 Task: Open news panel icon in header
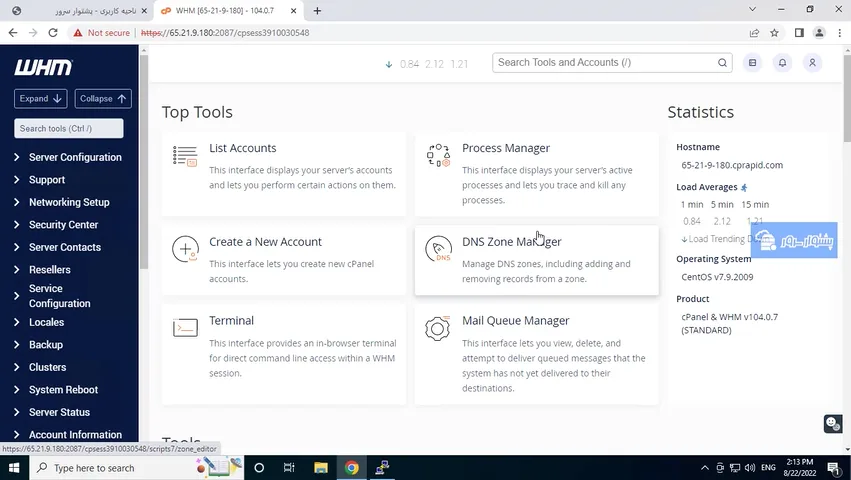(752, 62)
